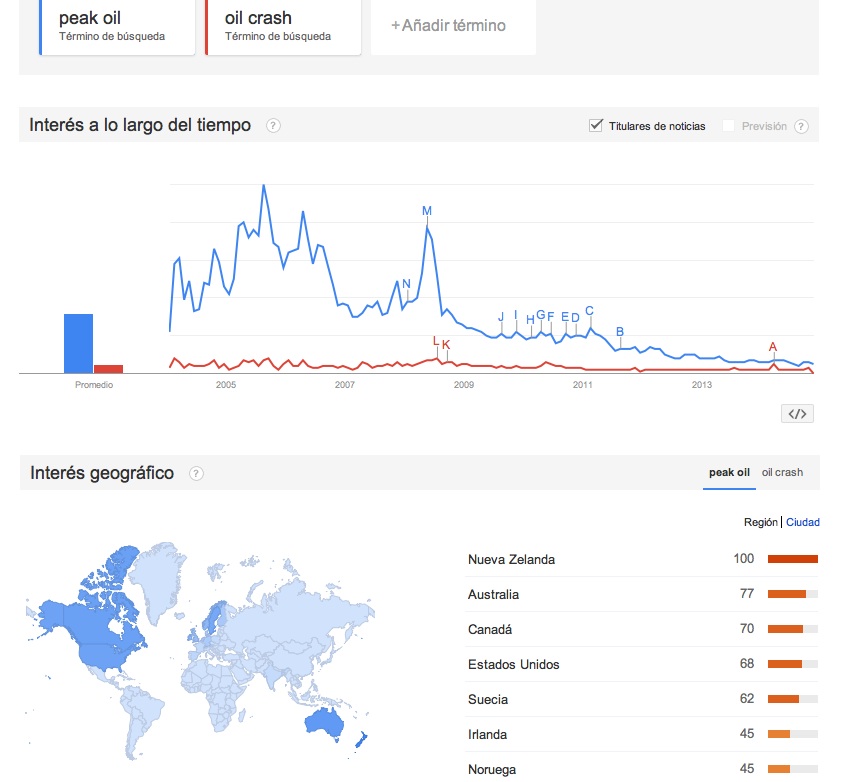Select news marker N on blue line
The width and height of the screenshot is (857, 782).
pyautogui.click(x=406, y=284)
